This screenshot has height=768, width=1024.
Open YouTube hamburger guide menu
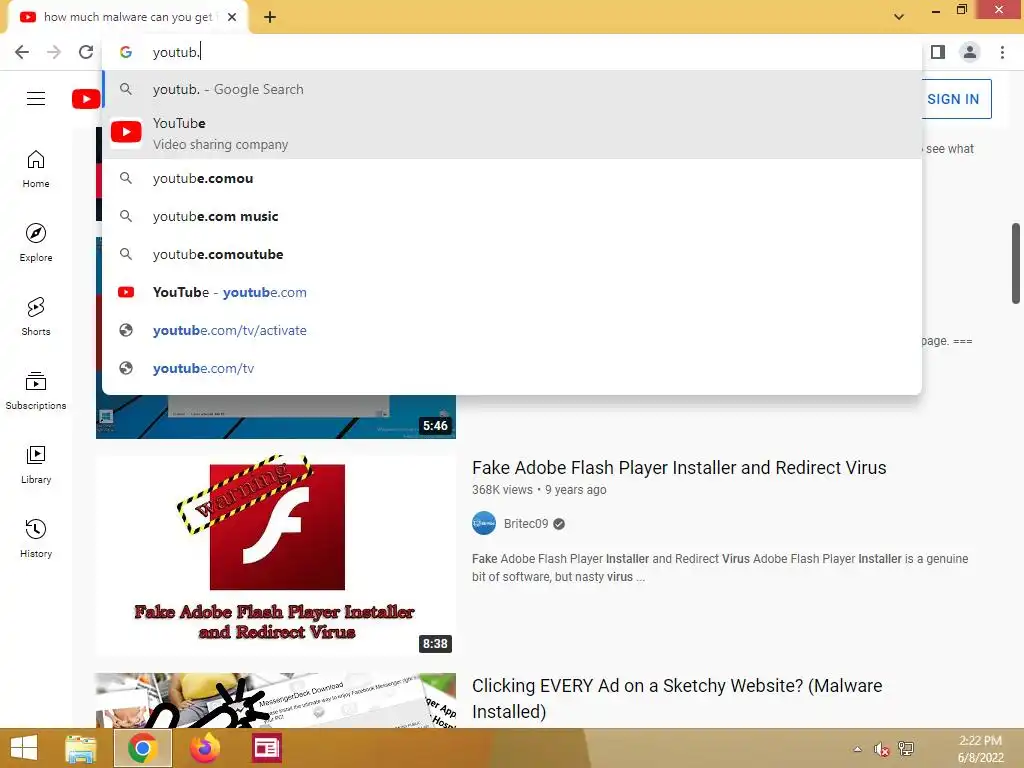[36, 99]
